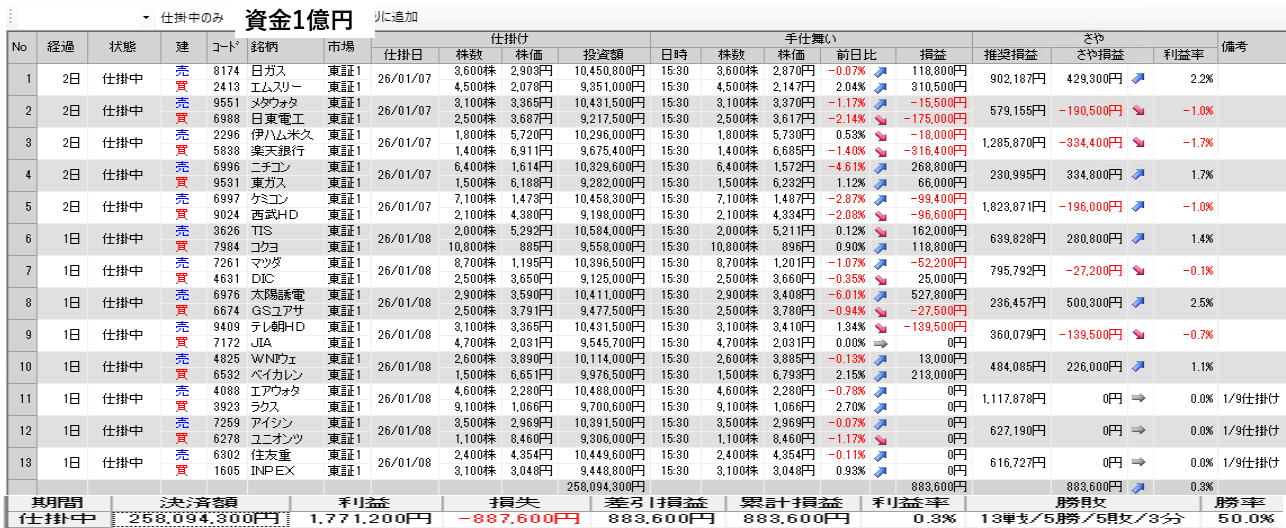The image size is (1286, 528).
Task: Click the 利益率 column header
Action: (x=1184, y=54)
